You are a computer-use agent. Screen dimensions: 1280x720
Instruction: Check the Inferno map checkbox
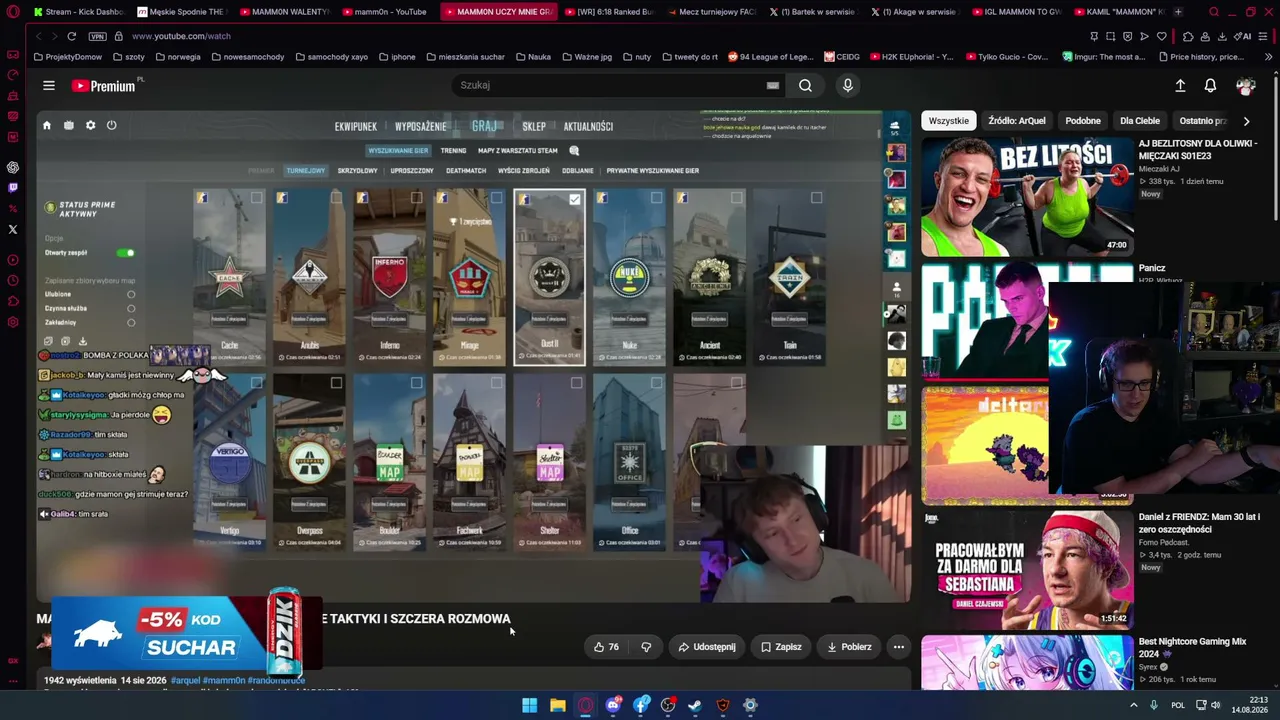(417, 198)
